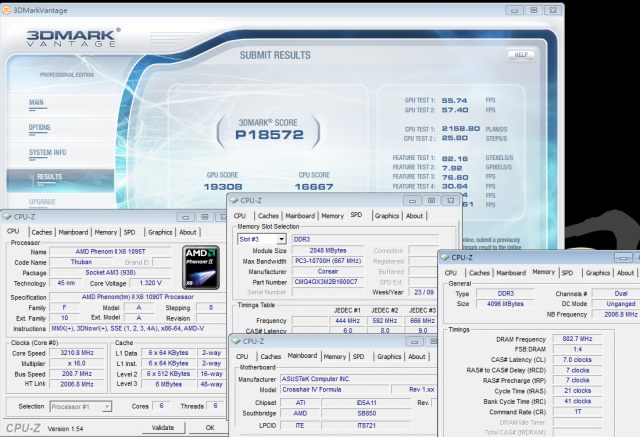Image resolution: width=640 pixels, height=437 pixels.
Task: Minimize the CPU-Z SPD window
Action: 412,200
